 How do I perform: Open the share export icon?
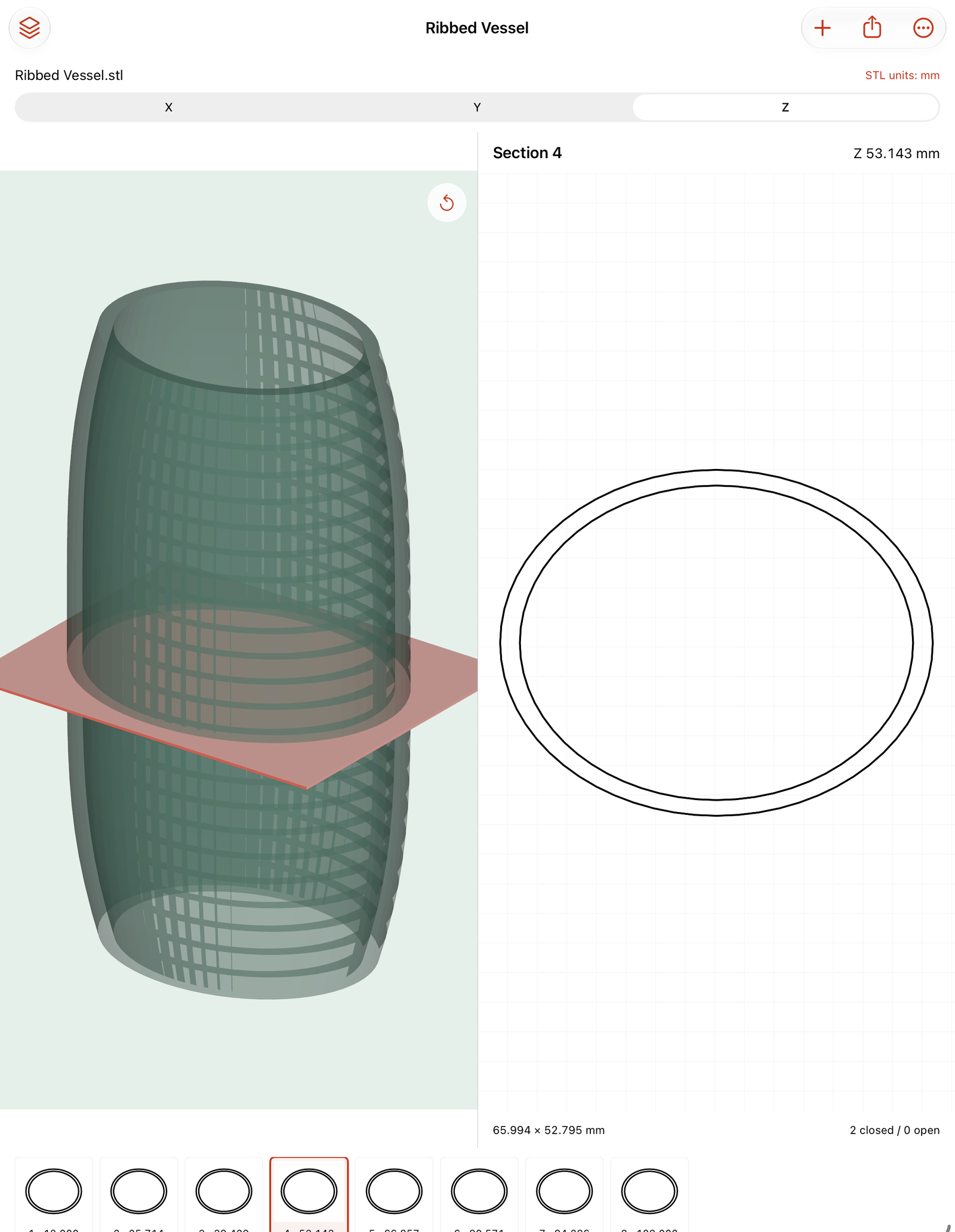[x=872, y=27]
